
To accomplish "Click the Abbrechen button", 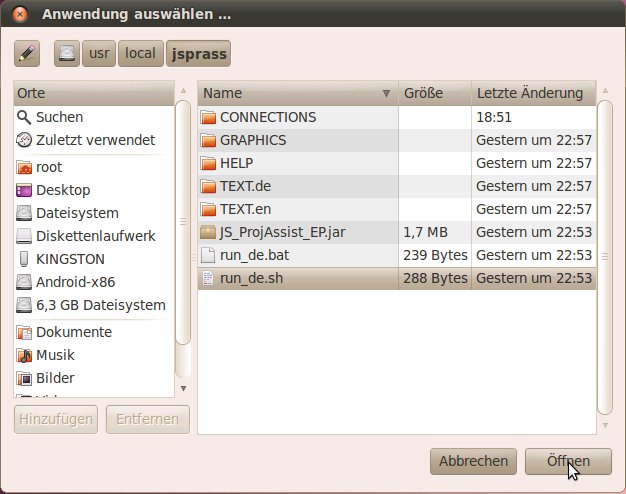I will [473, 461].
